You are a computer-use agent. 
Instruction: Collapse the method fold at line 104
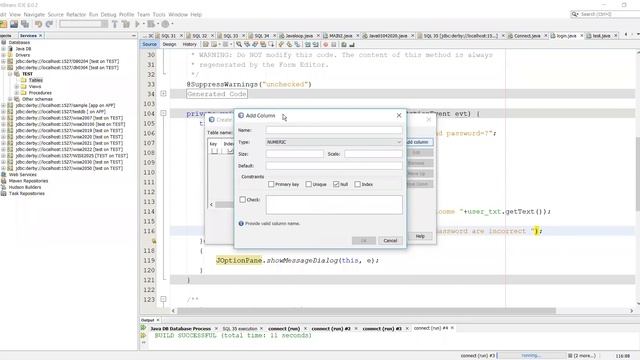pyautogui.click(x=163, y=113)
